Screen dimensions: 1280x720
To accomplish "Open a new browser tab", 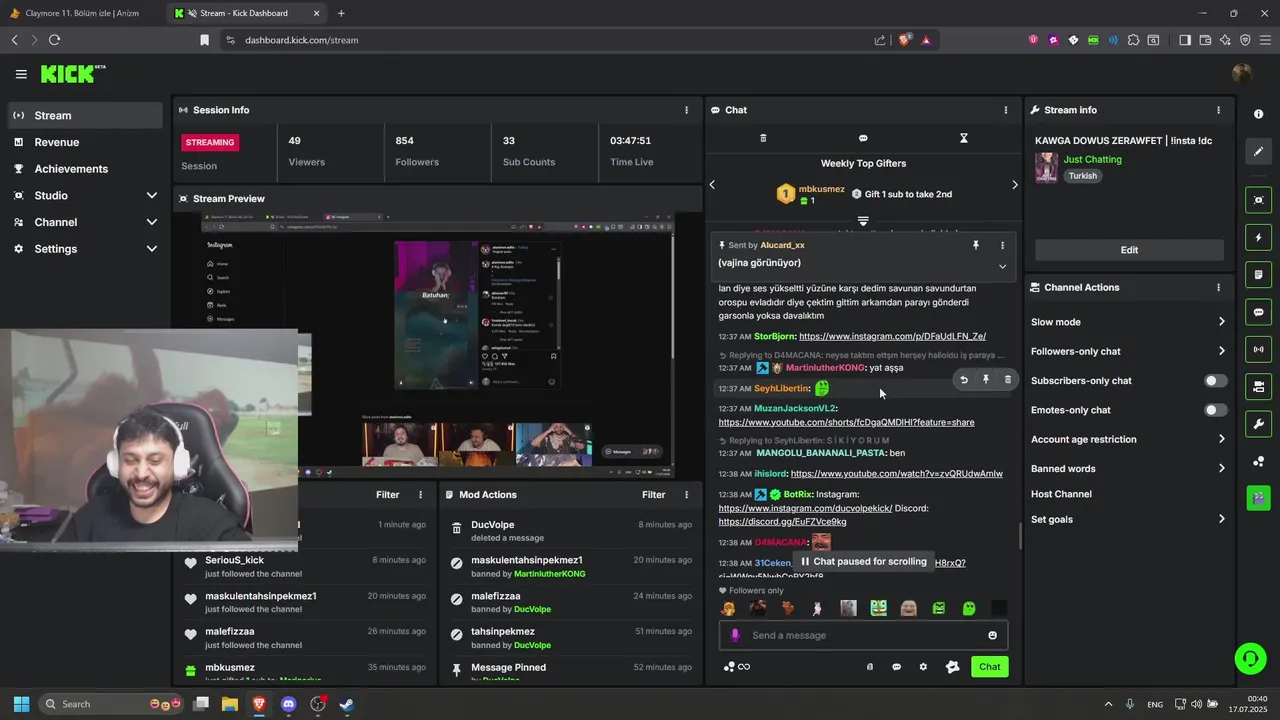I will pyautogui.click(x=341, y=13).
